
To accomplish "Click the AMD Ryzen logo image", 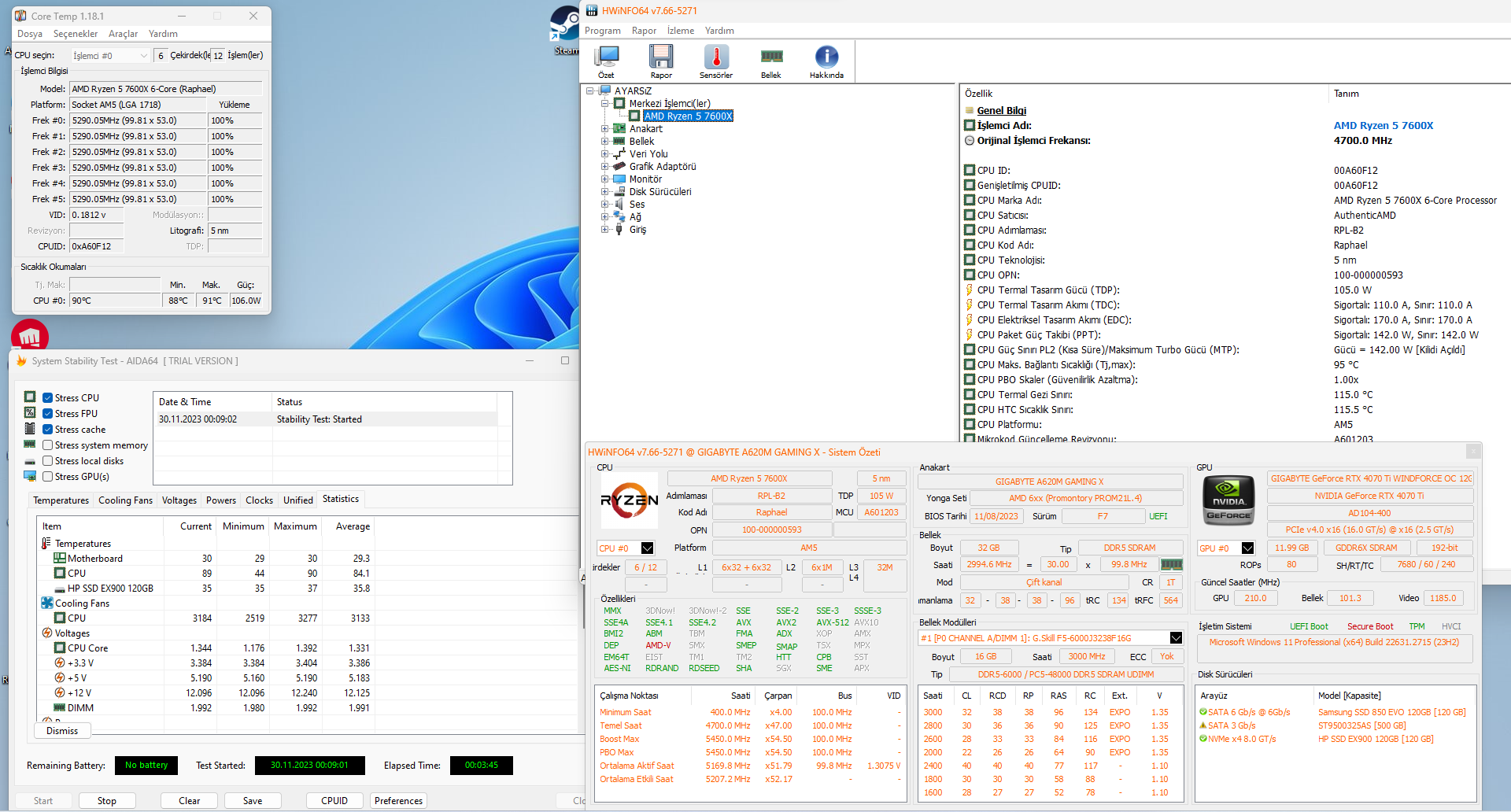I will (629, 500).
